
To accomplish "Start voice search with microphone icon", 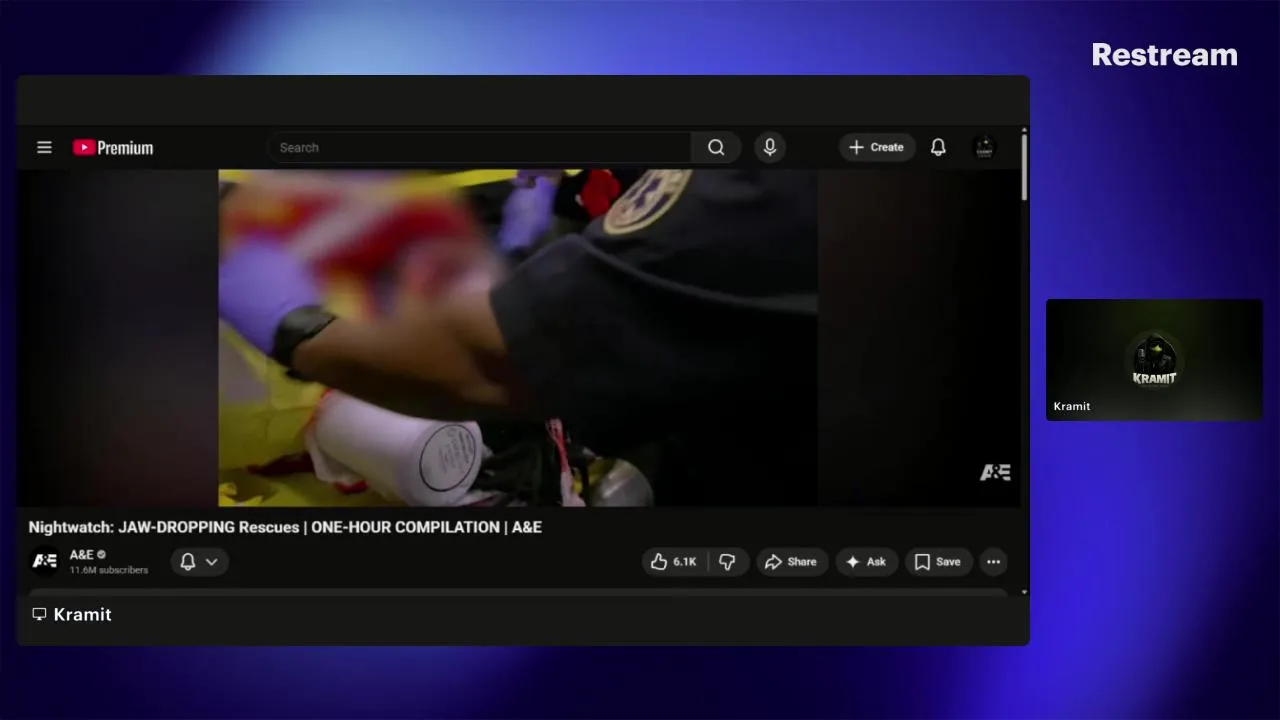I will point(770,147).
